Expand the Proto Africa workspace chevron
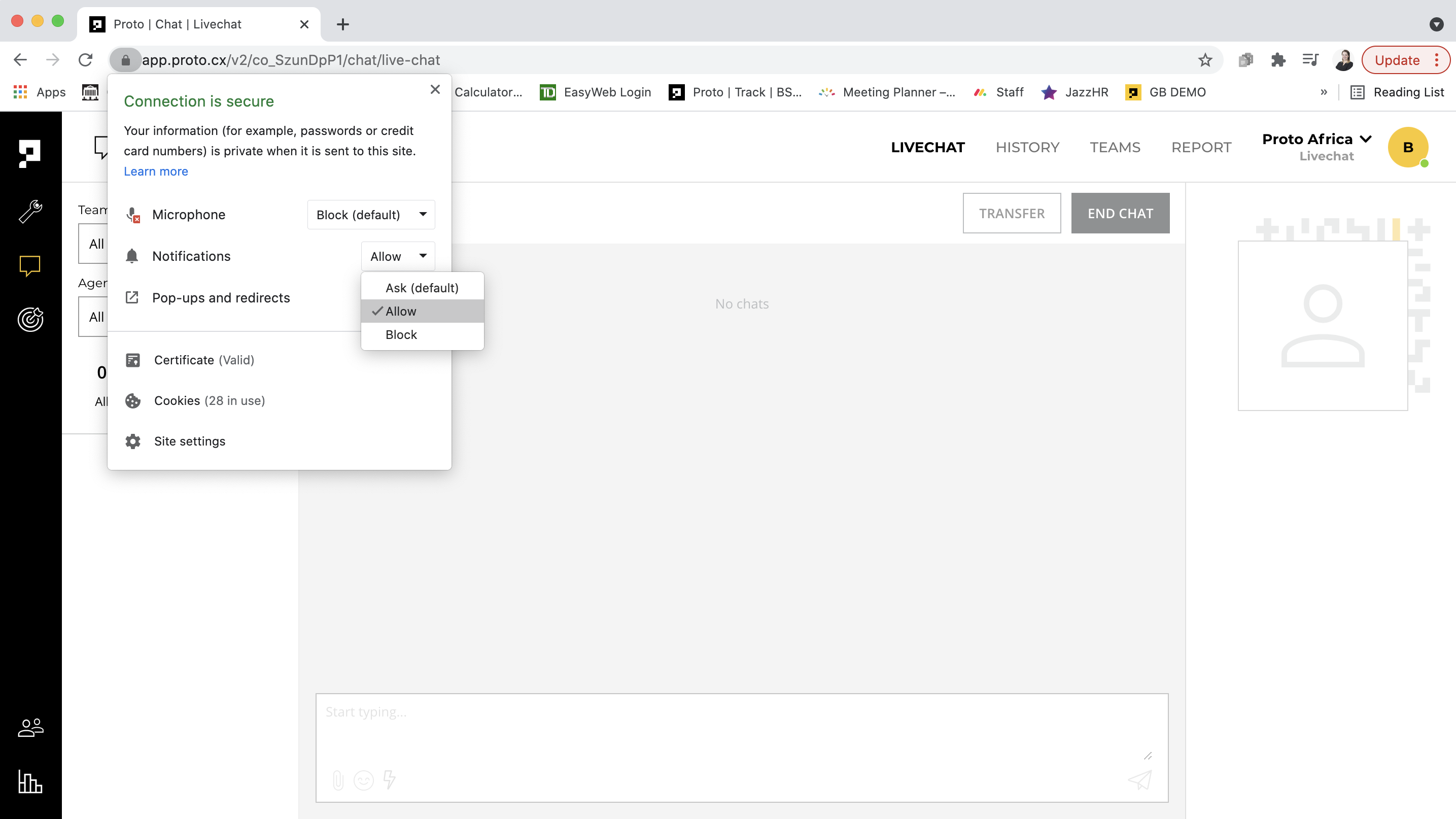The width and height of the screenshot is (1456, 819). 1366,139
